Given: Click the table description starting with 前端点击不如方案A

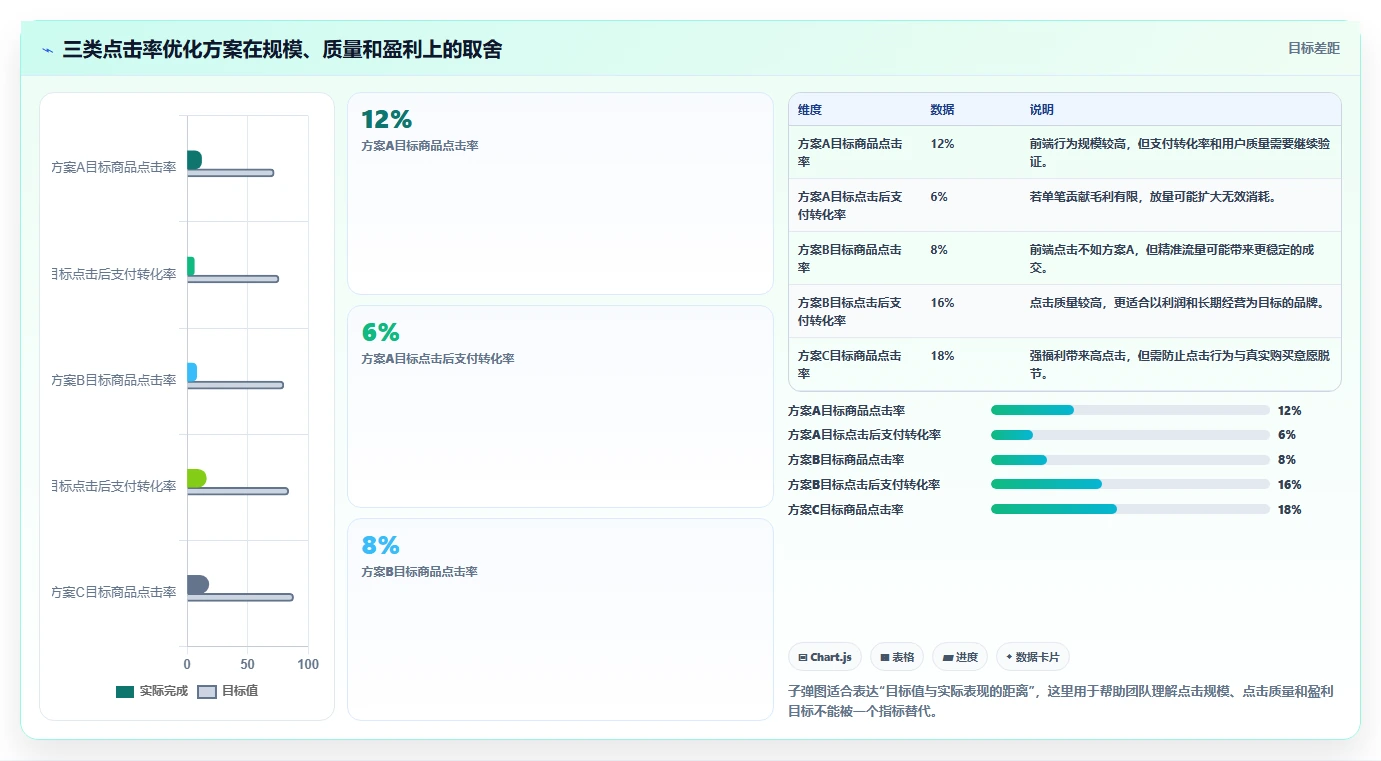Looking at the screenshot, I should pyautogui.click(x=1171, y=258).
